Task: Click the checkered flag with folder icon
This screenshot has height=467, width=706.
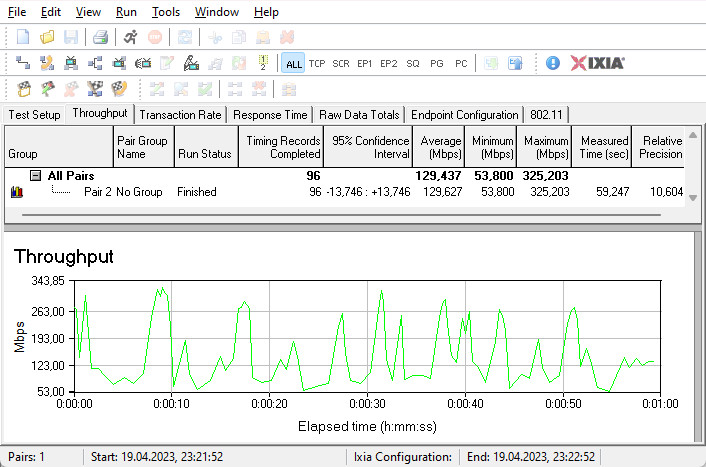Action: coord(24,89)
